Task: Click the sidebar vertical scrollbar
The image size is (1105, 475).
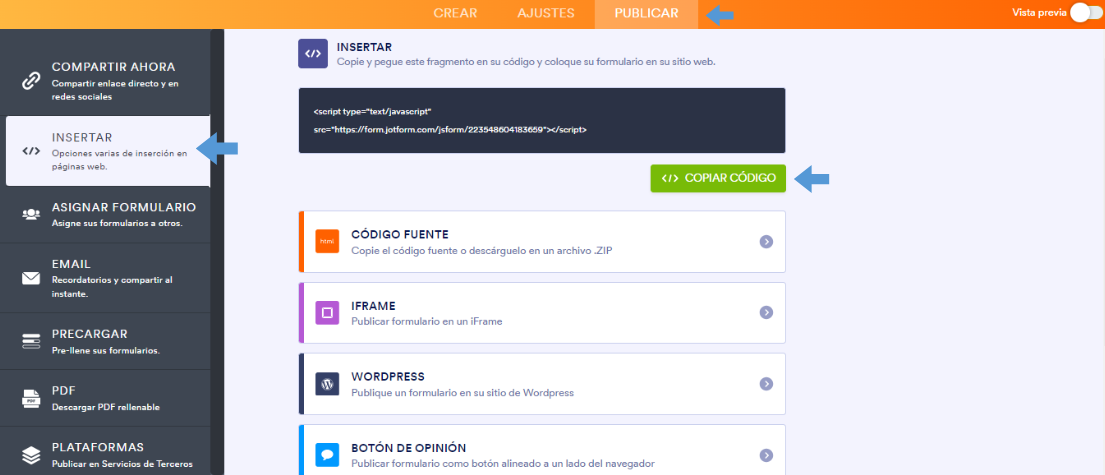Action: (217, 252)
